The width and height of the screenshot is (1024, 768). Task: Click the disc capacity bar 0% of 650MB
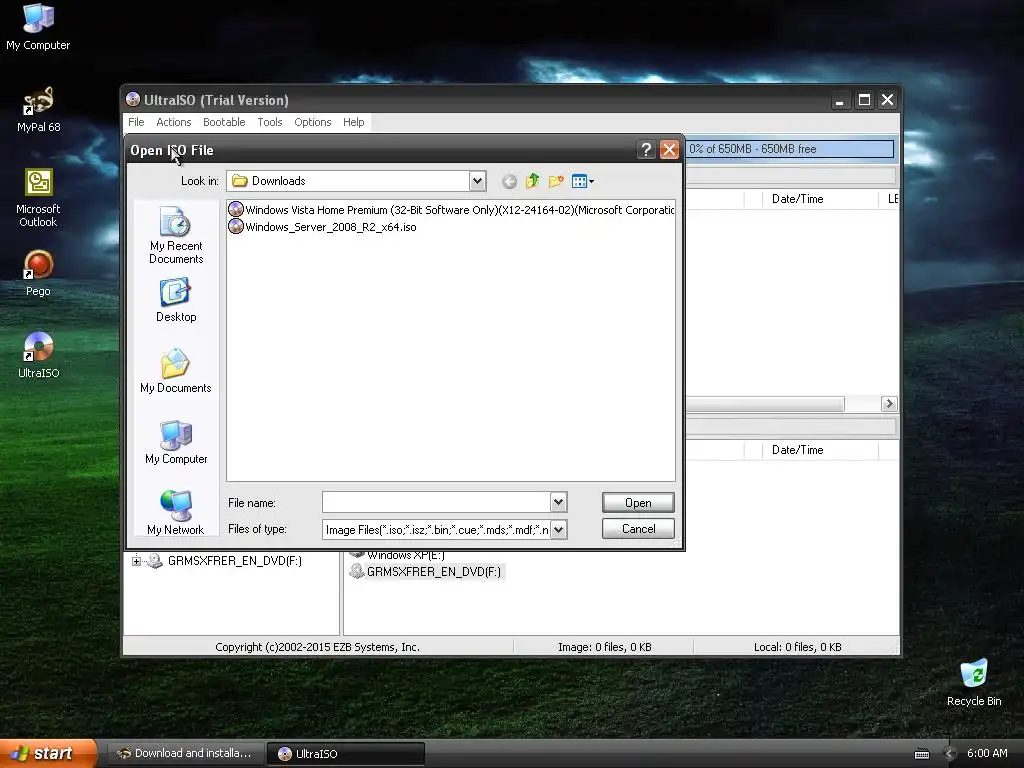790,149
